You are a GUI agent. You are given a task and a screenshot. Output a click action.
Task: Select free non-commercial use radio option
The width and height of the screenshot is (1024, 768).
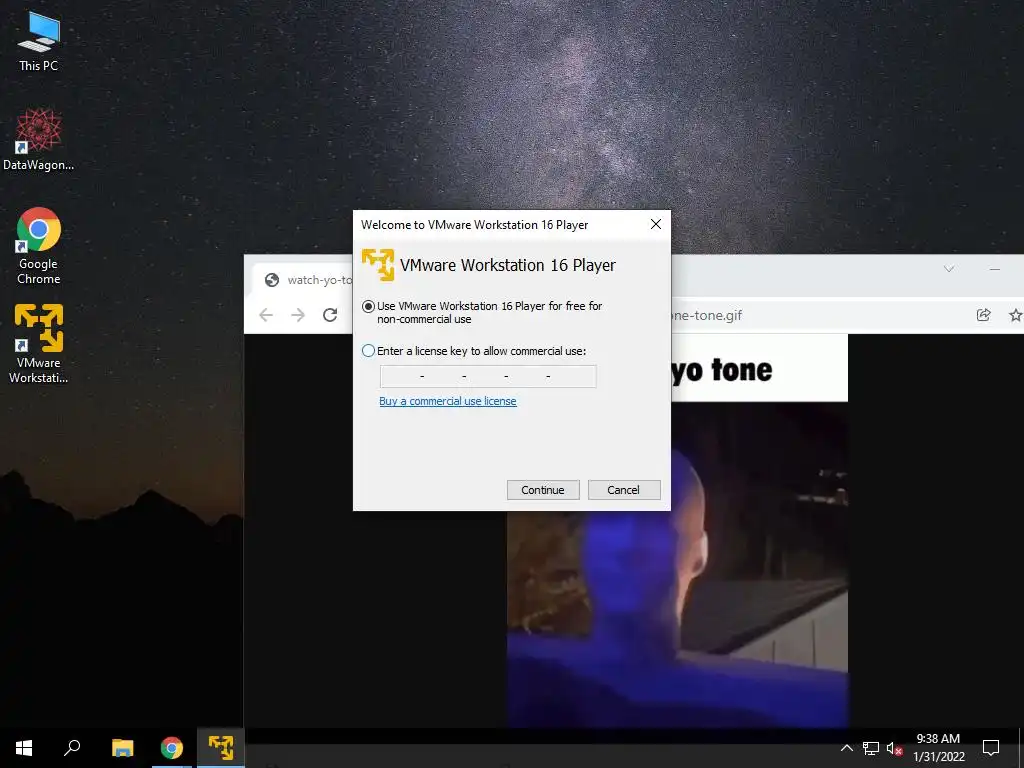[368, 306]
